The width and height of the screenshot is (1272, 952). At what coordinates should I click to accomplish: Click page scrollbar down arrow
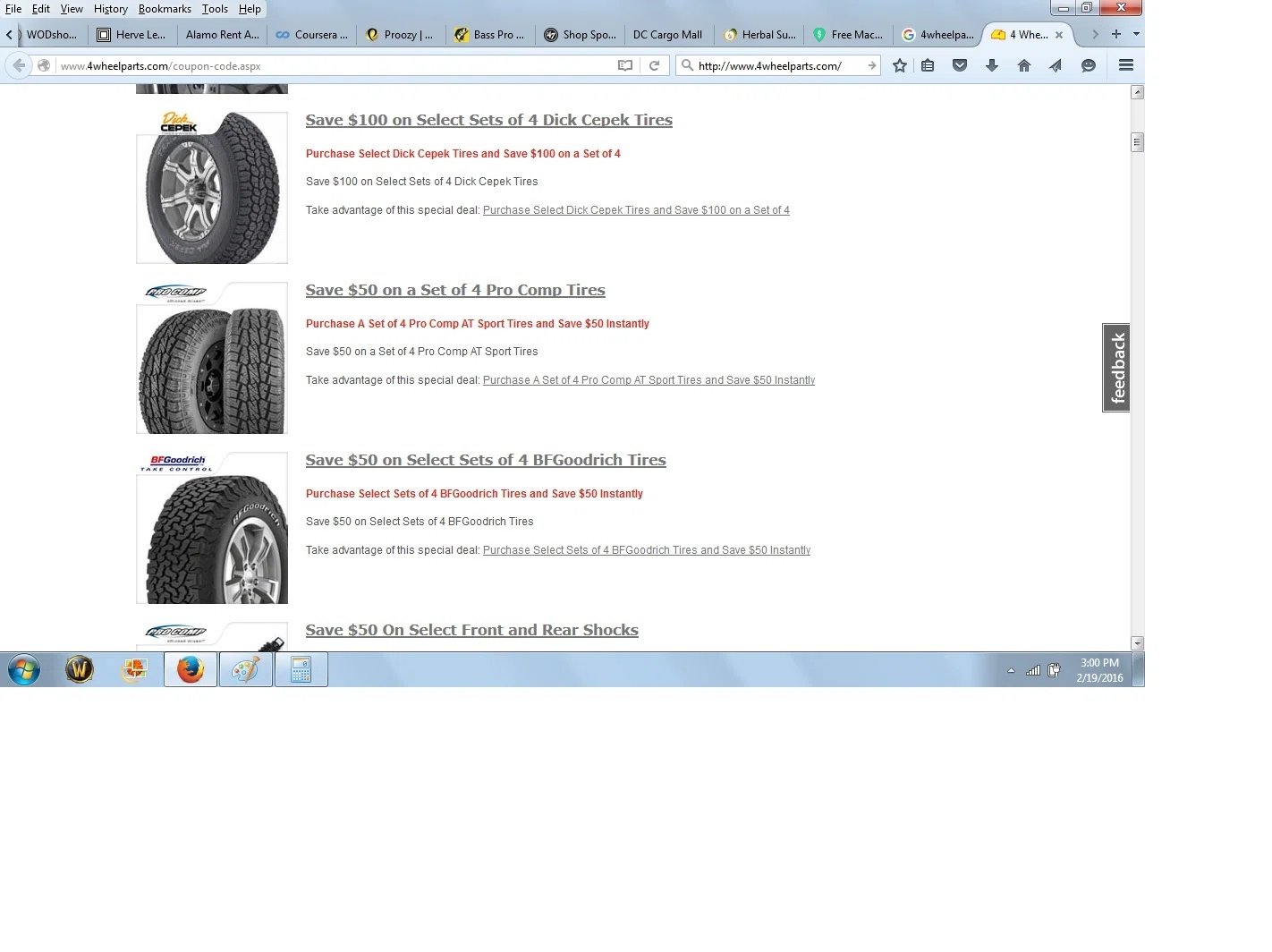pyautogui.click(x=1137, y=643)
